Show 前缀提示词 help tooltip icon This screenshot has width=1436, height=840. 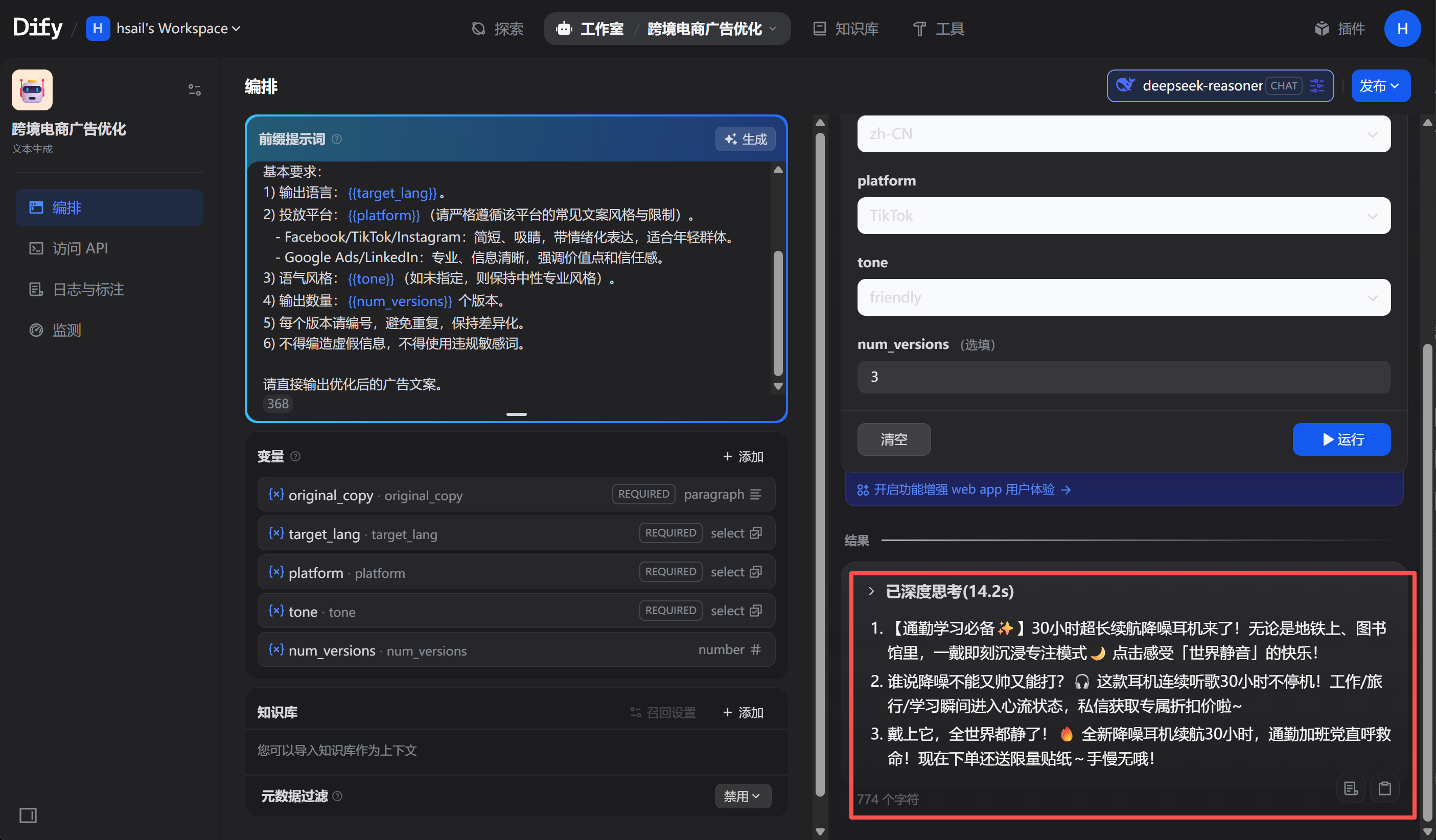click(337, 139)
